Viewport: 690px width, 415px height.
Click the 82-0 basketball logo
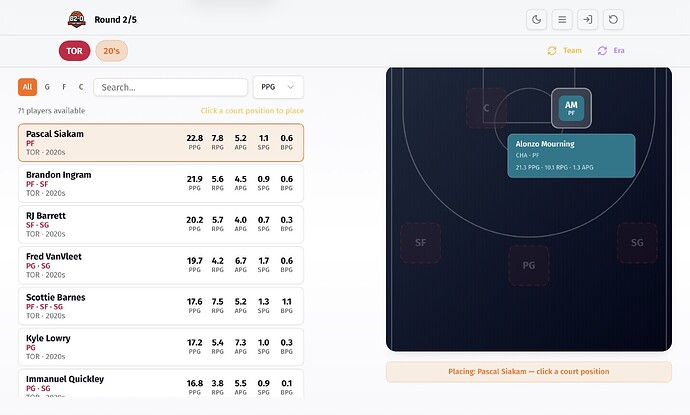pos(76,19)
